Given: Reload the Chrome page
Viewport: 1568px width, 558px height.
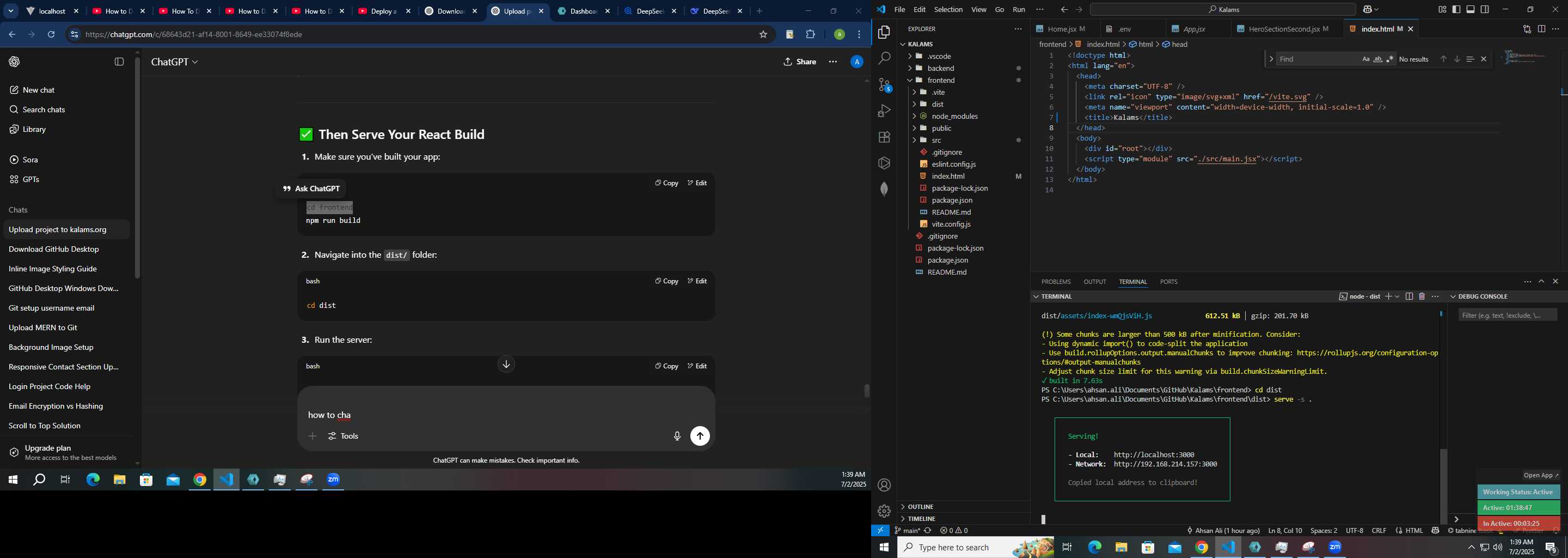Looking at the screenshot, I should [x=51, y=35].
